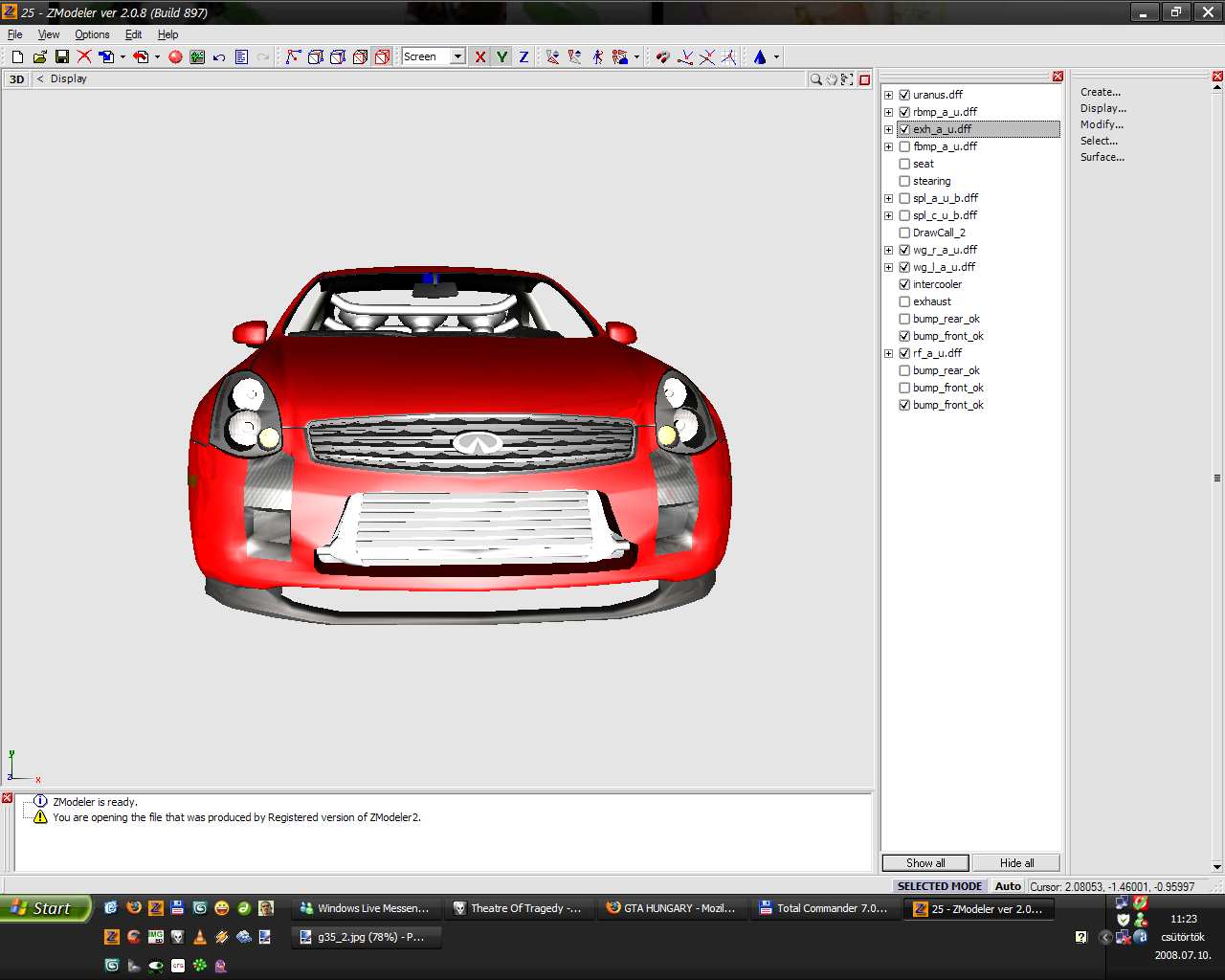1225x980 pixels.
Task: Open dropdown arrow beside Import icon
Action: point(122,57)
